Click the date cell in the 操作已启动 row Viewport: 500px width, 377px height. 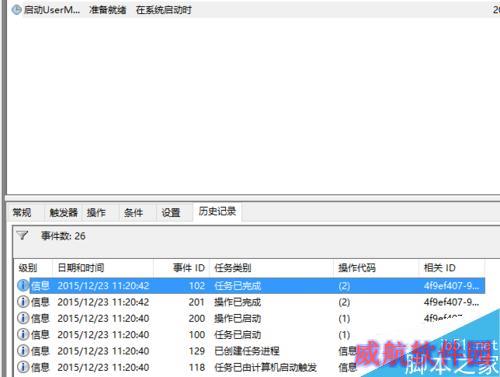103,318
